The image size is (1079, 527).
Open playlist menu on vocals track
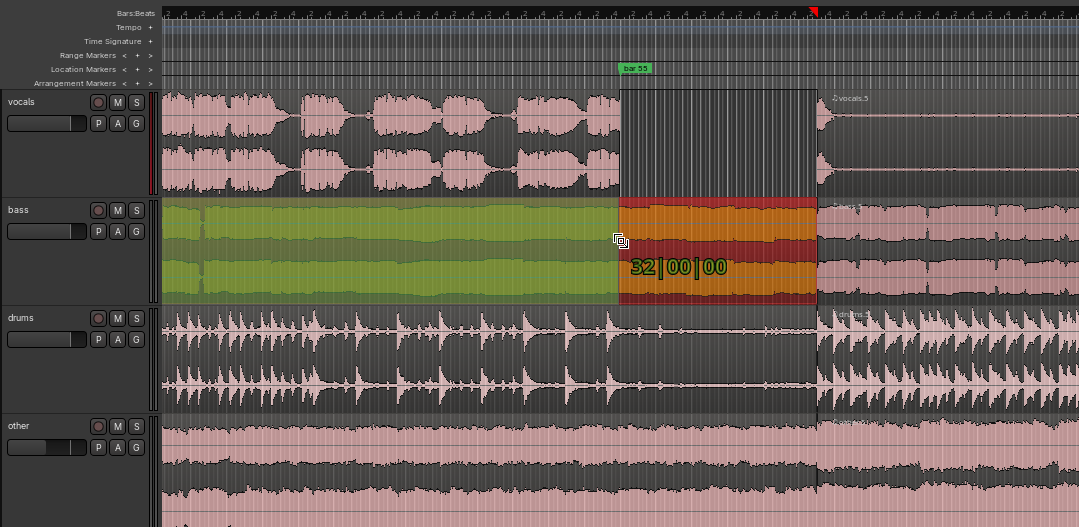98,124
